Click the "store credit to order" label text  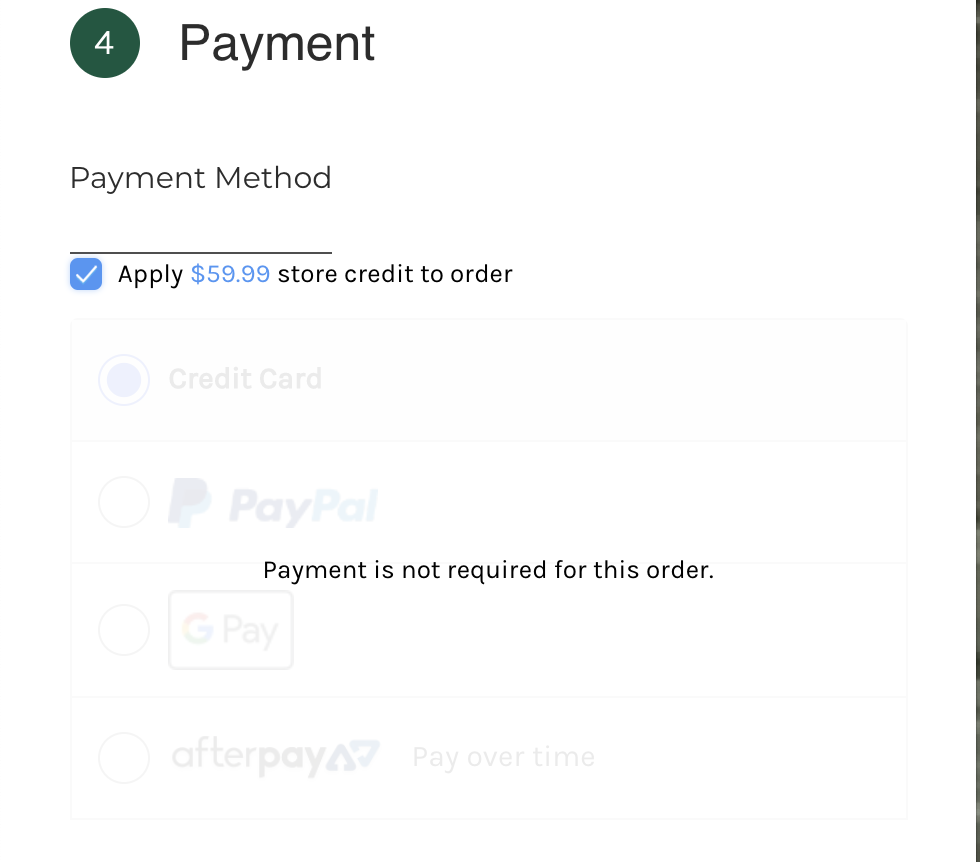tap(395, 274)
